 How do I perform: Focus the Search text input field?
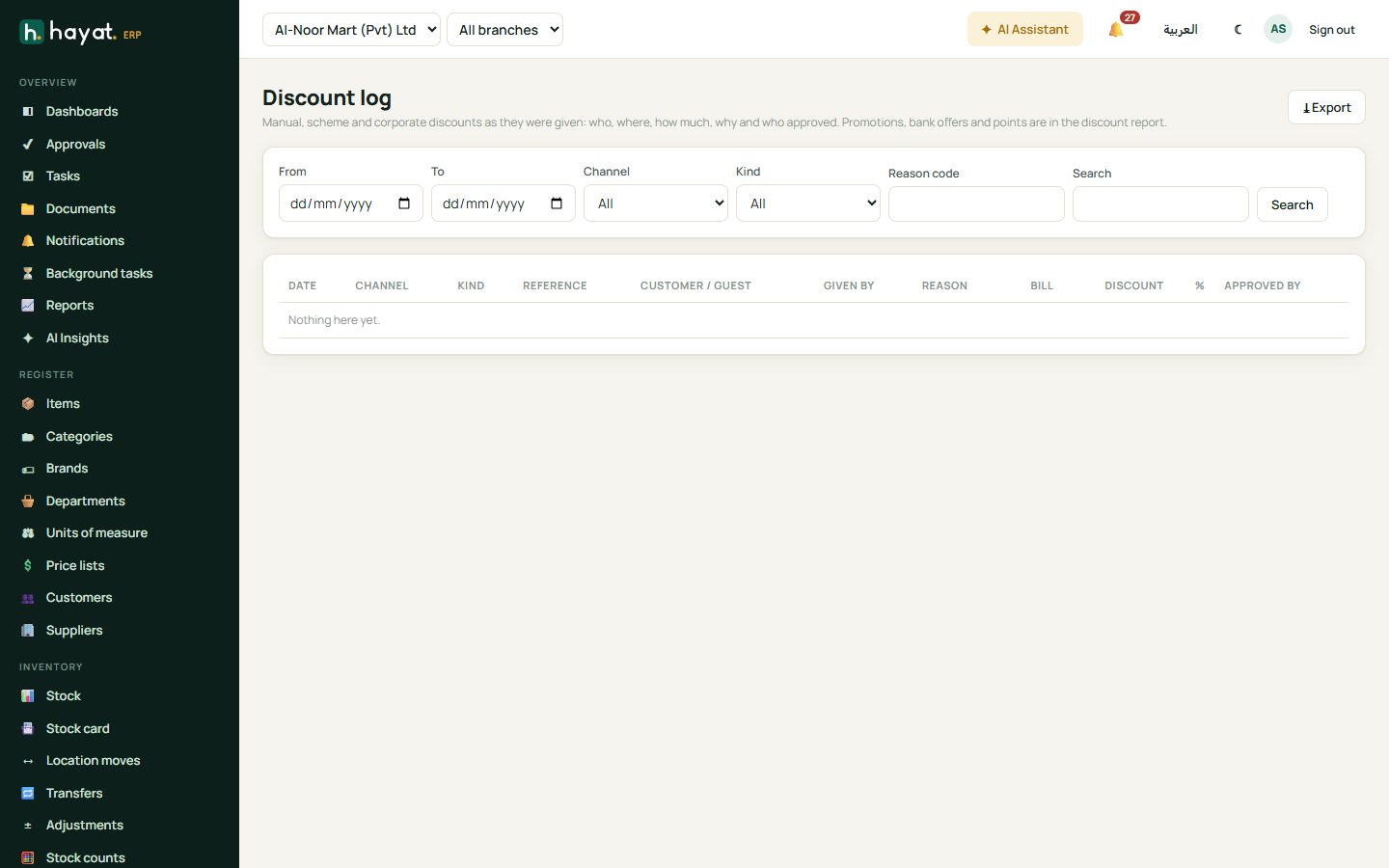[1160, 204]
